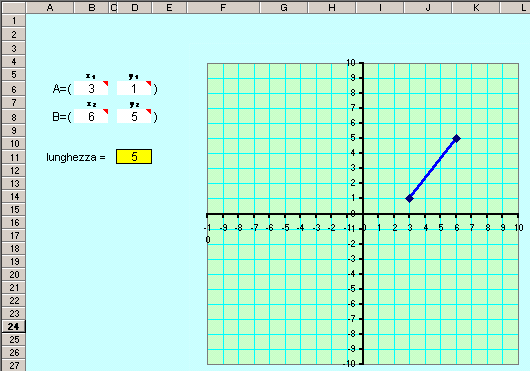The width and height of the screenshot is (530, 371).
Task: Select the y2 input cell containing 5
Action: click(134, 117)
